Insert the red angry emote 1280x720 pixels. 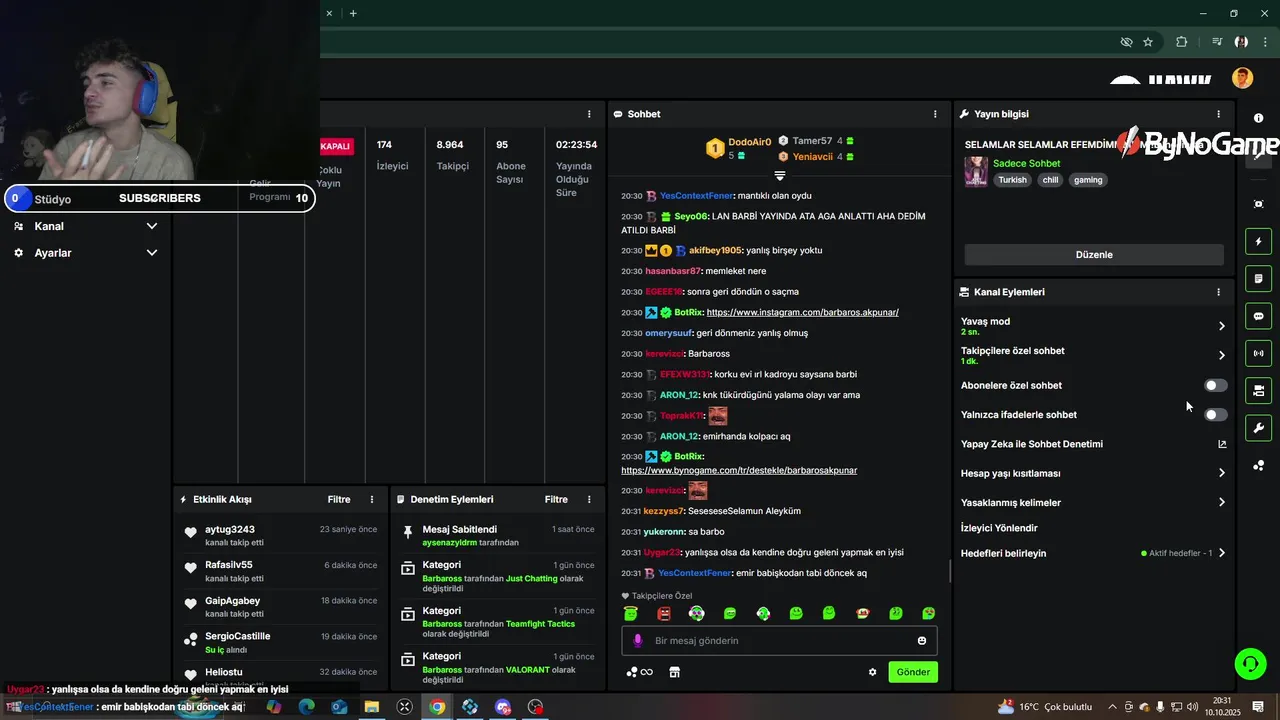(x=664, y=613)
